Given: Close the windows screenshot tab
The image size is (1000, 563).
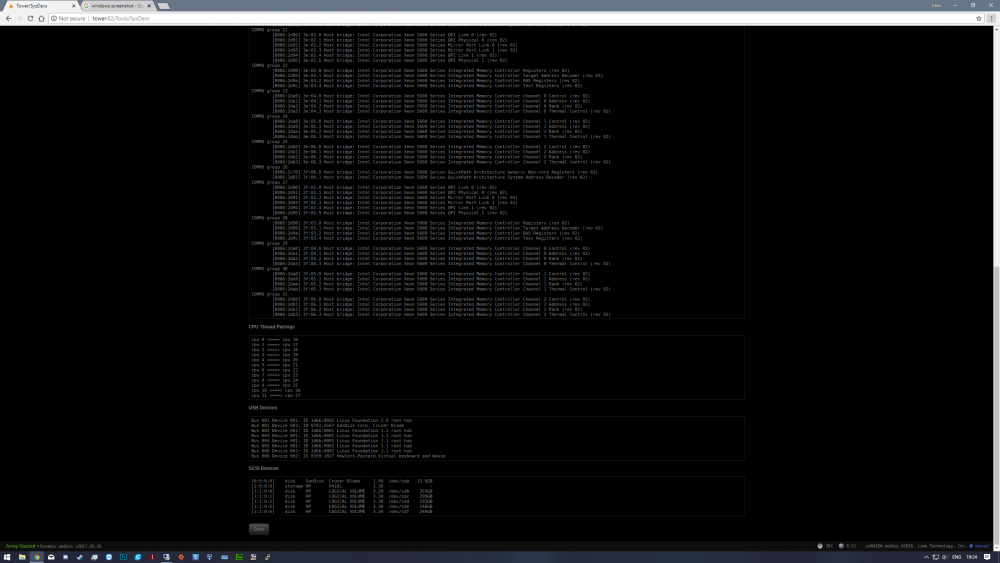Looking at the screenshot, I should click(x=149, y=6).
